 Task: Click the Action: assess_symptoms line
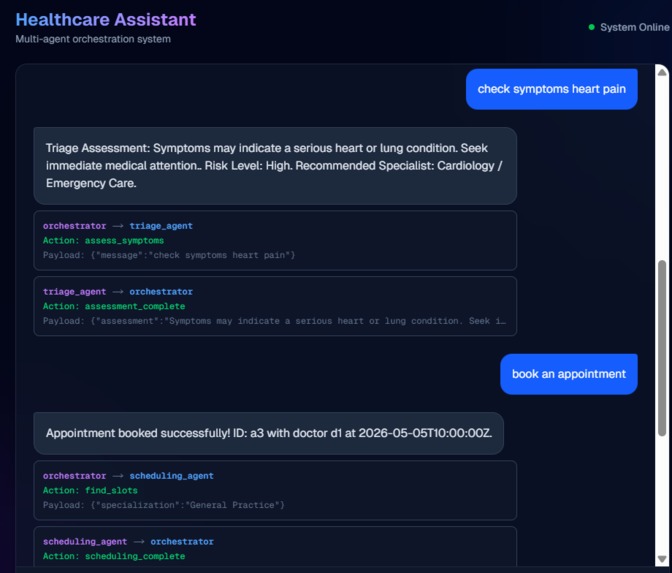pyautogui.click(x=103, y=240)
